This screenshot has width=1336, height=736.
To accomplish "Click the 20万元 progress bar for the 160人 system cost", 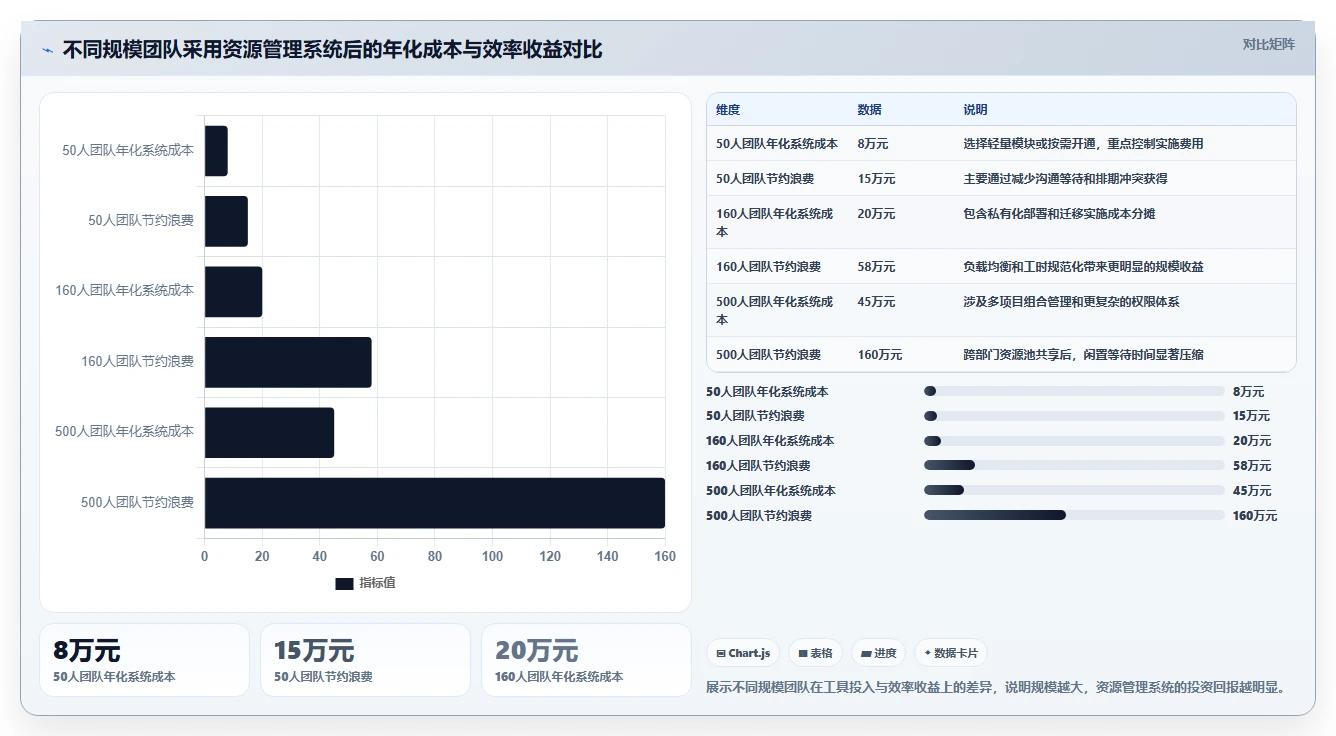I will (x=1074, y=441).
